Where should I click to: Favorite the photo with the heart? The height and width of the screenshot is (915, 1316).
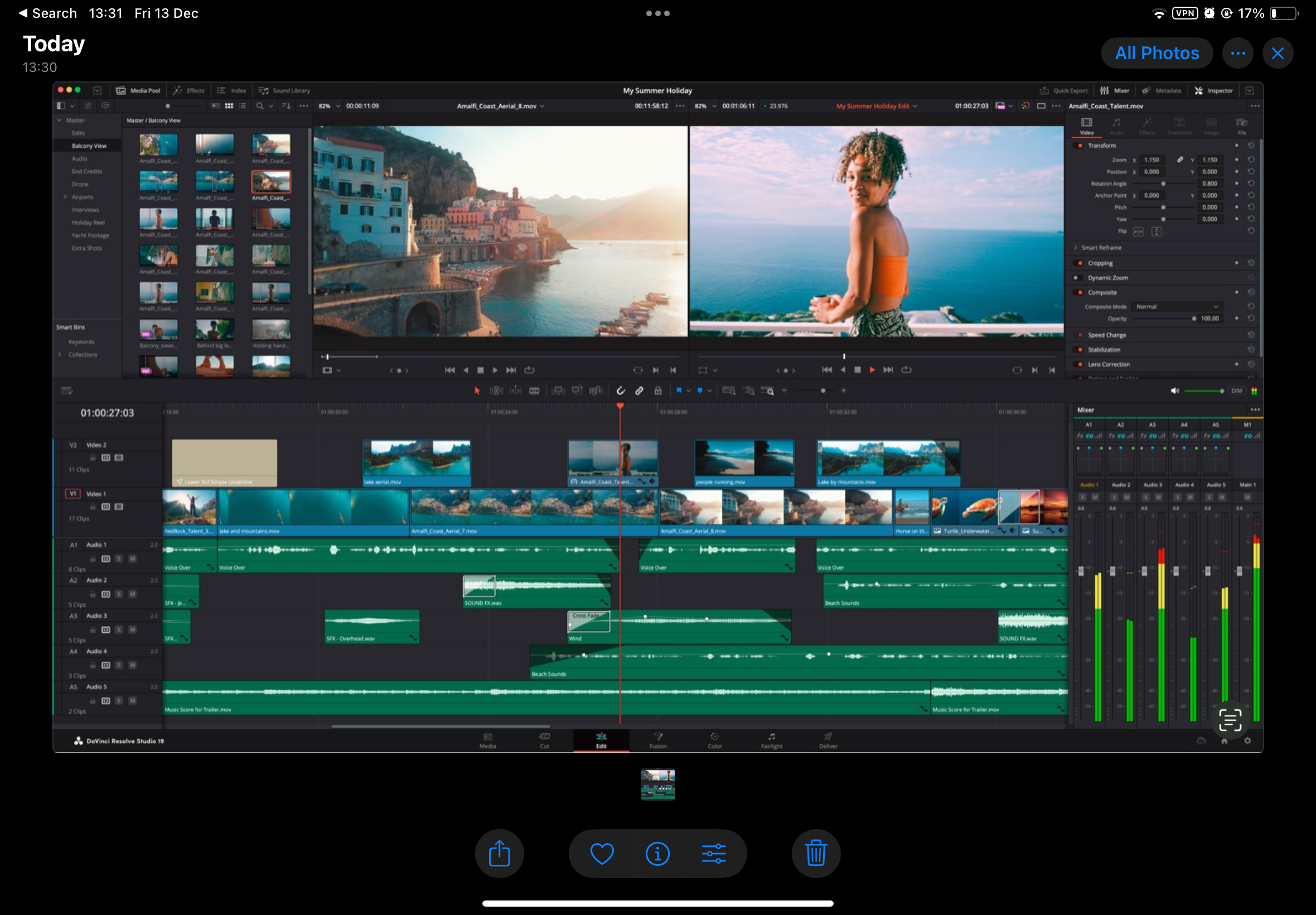click(602, 854)
